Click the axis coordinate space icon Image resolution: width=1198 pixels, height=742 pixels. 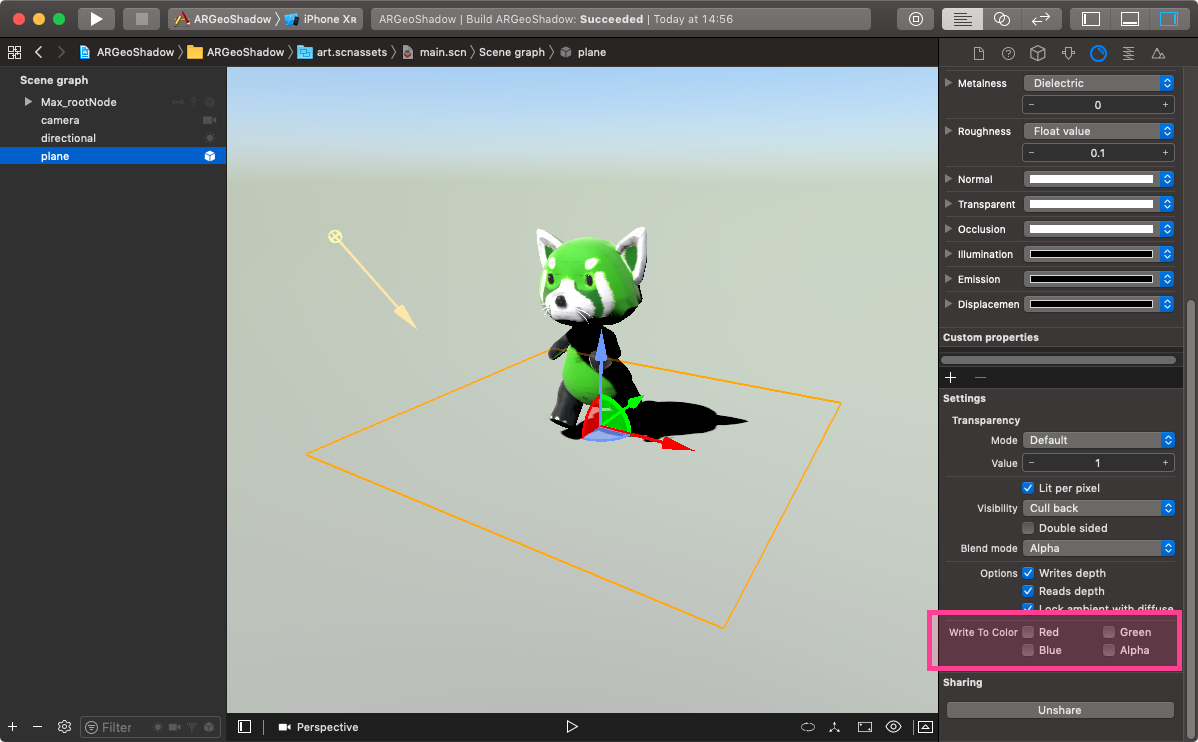click(835, 727)
